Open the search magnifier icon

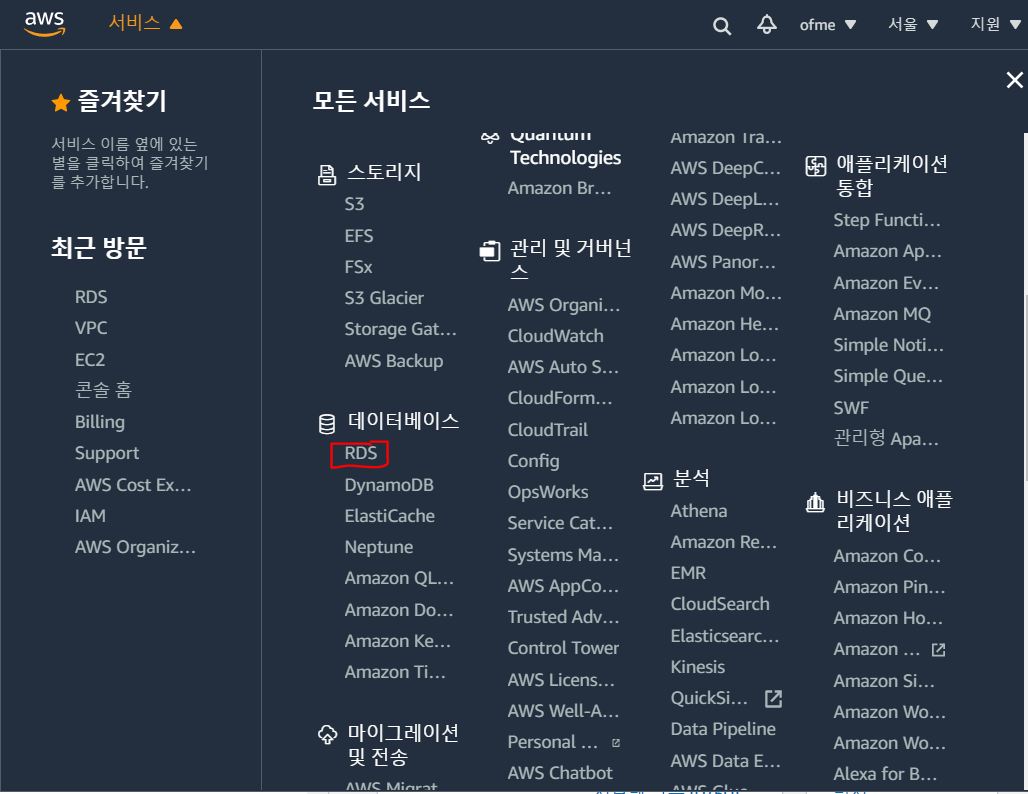point(722,26)
